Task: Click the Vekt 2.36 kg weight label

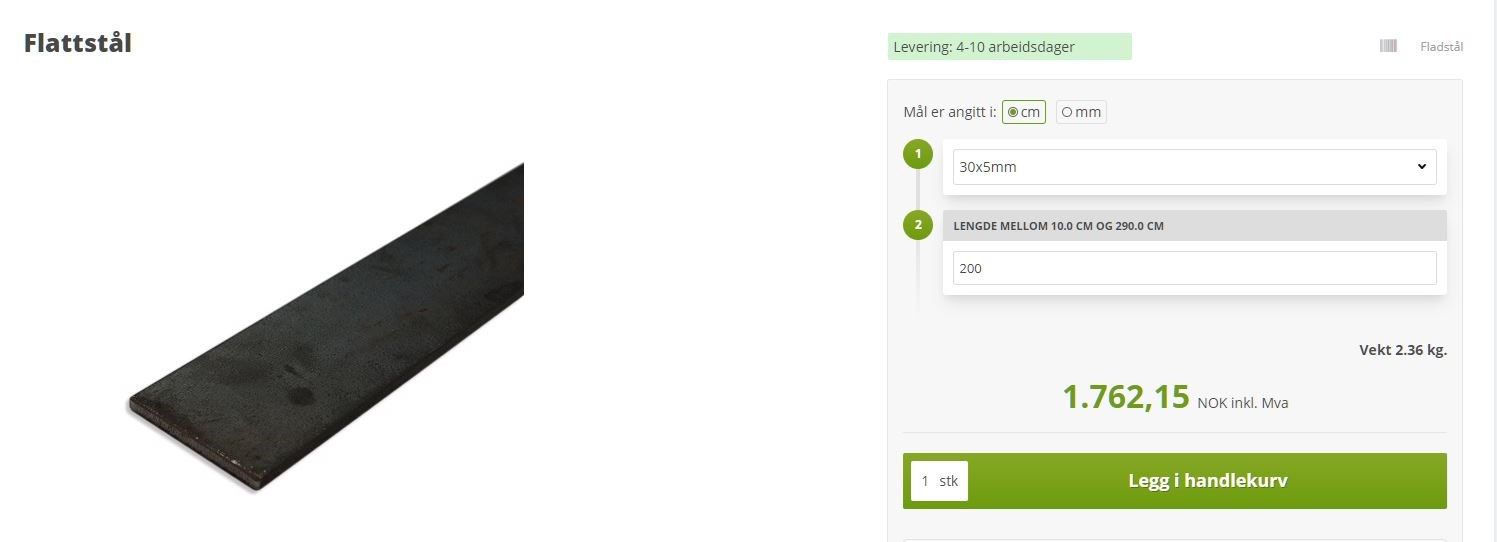Action: (1402, 350)
